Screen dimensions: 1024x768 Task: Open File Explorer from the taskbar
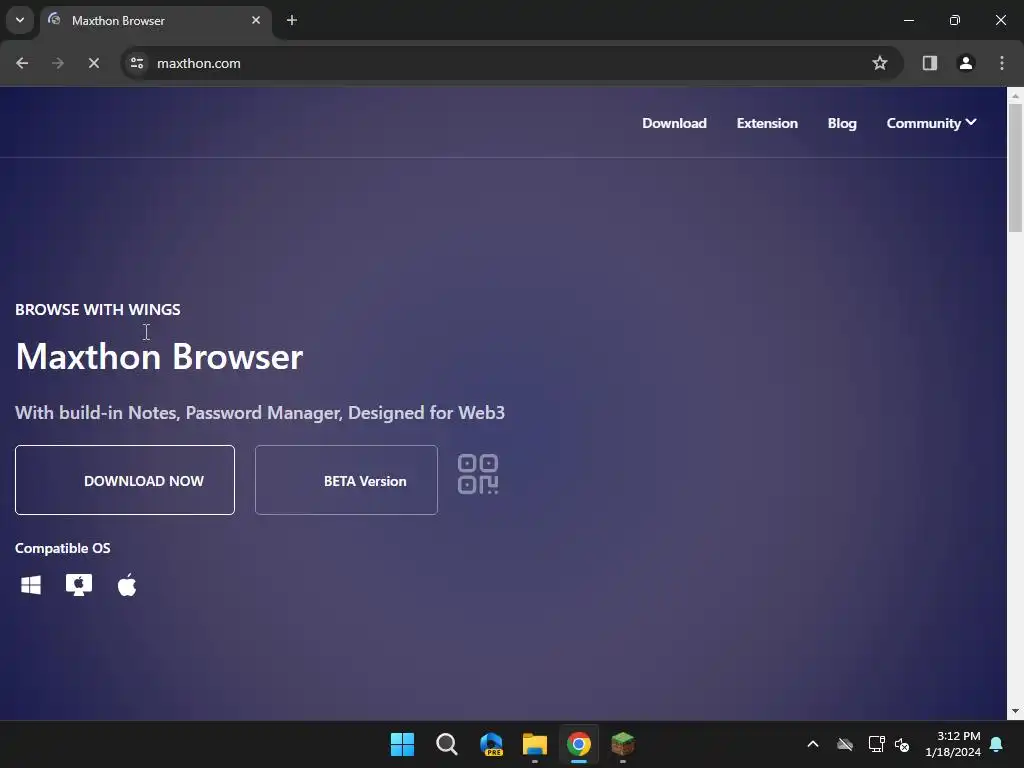[535, 744]
